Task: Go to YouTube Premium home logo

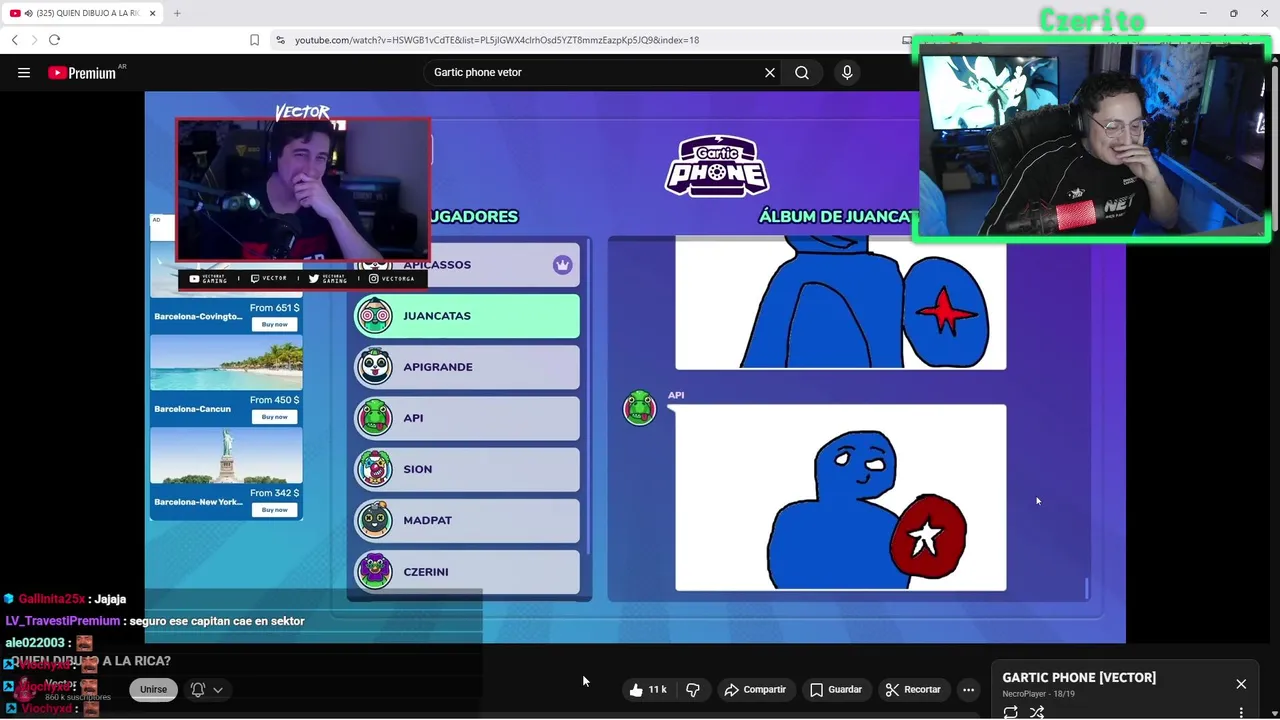Action: pos(82,72)
